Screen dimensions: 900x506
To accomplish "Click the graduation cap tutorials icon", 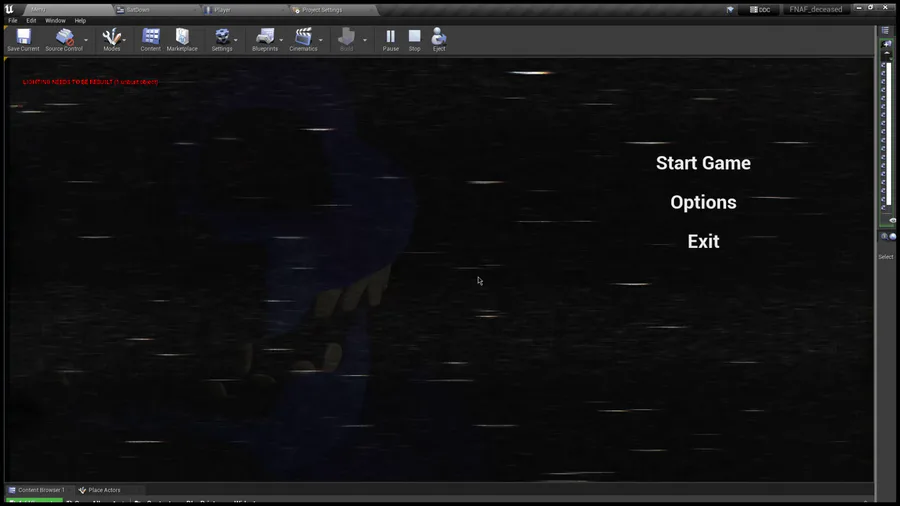I will click(730, 9).
